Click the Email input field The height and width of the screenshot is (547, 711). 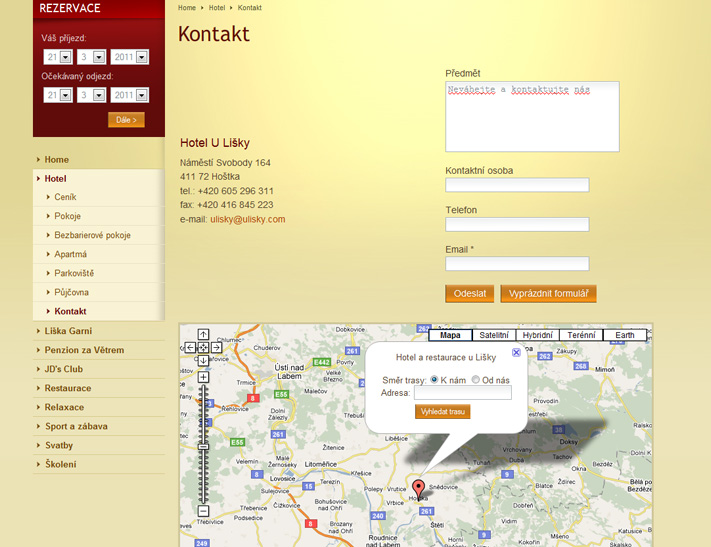click(x=517, y=264)
